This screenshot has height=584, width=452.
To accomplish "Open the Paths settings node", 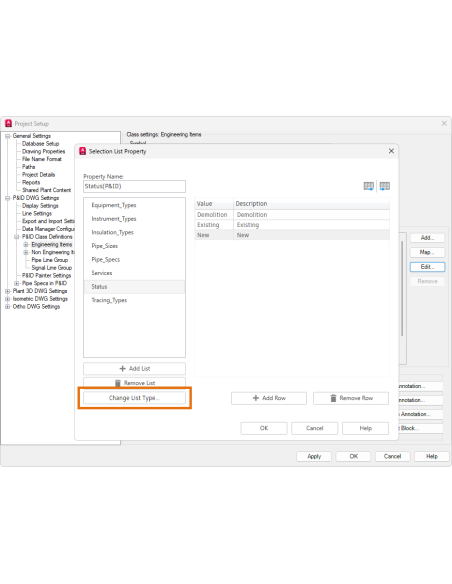I will [28, 167].
